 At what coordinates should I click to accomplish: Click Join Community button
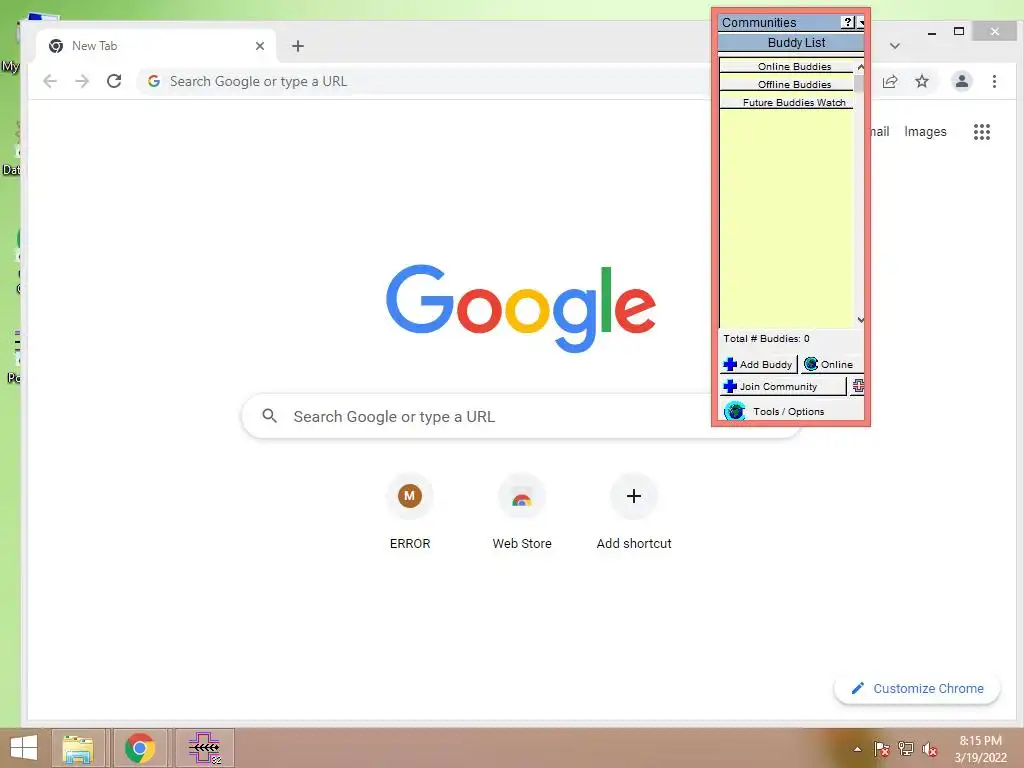coord(783,387)
